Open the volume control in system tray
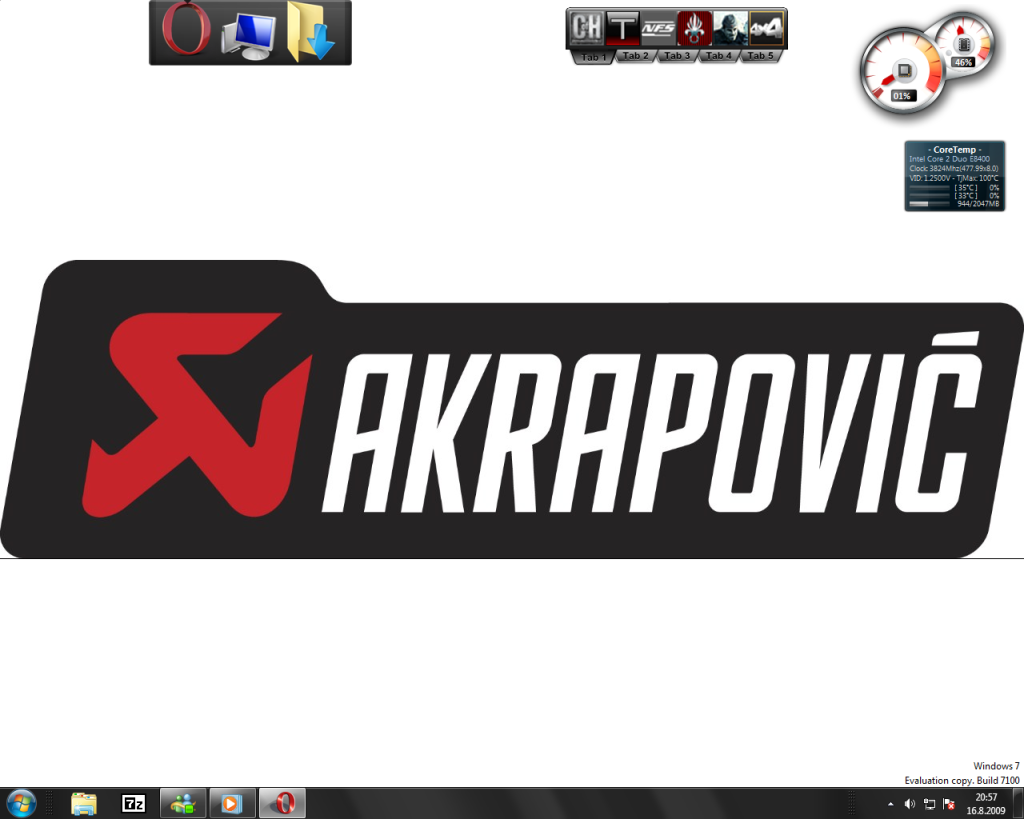The width and height of the screenshot is (1024, 819). pyautogui.click(x=909, y=804)
